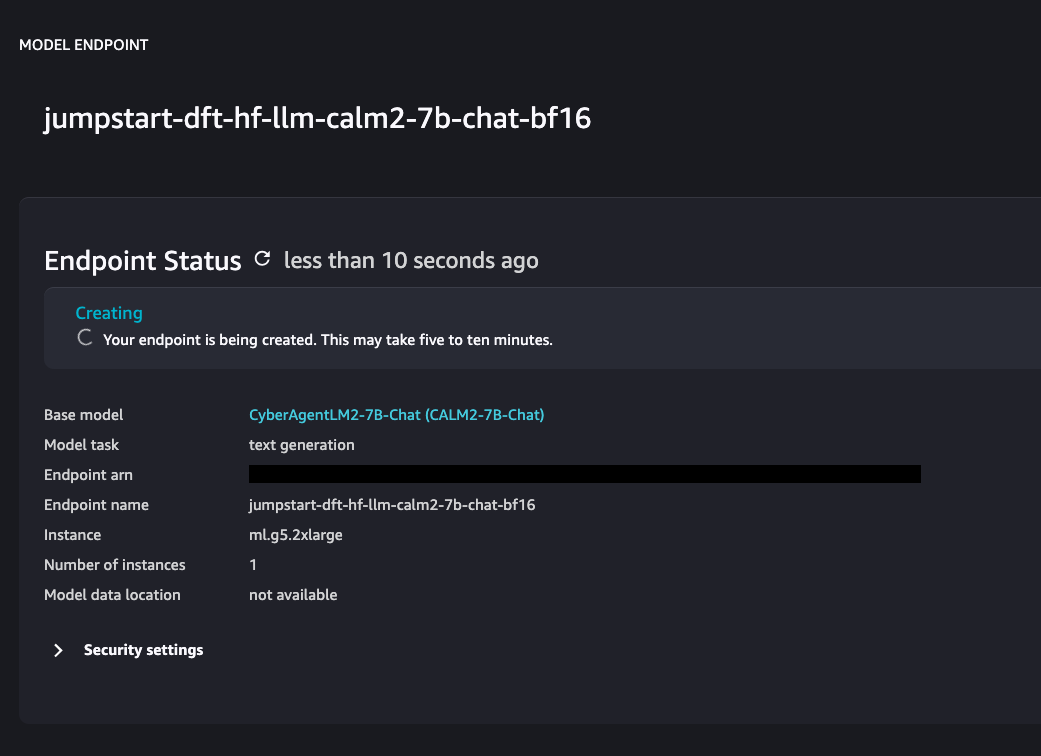The image size is (1041, 756).
Task: Click the Endpoint arn field label
Action: pos(88,475)
